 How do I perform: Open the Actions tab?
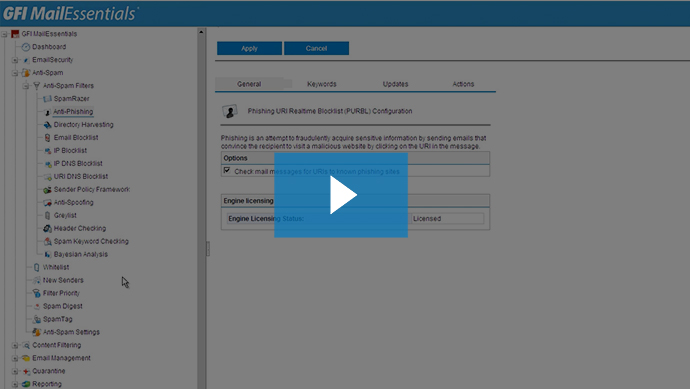click(x=463, y=84)
